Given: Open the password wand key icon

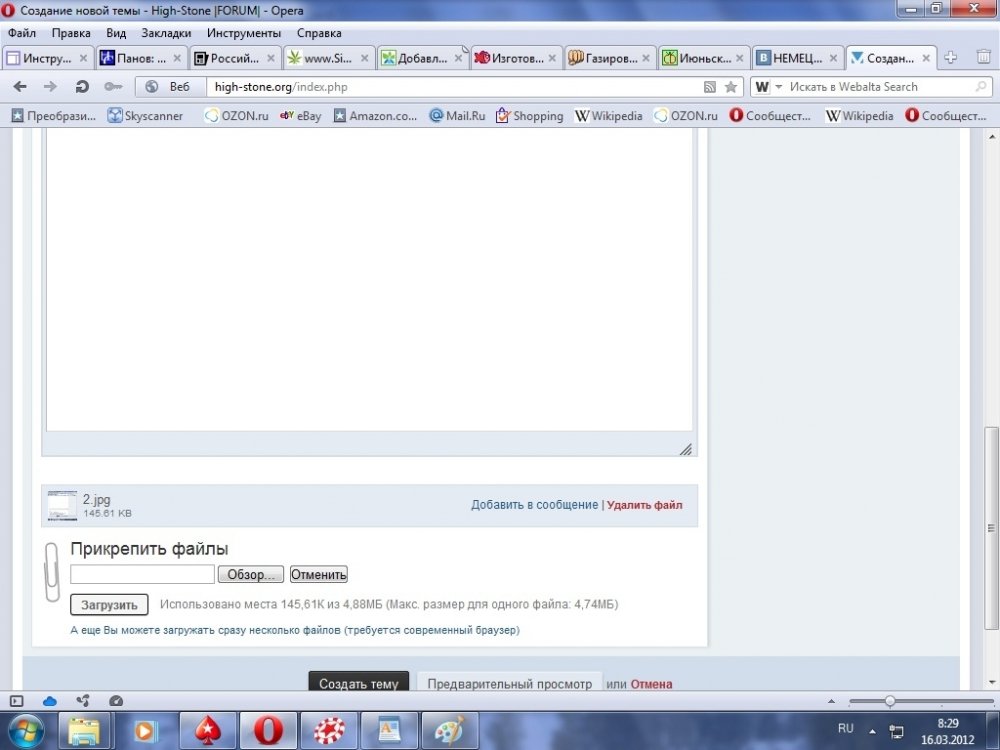Looking at the screenshot, I should 113,87.
